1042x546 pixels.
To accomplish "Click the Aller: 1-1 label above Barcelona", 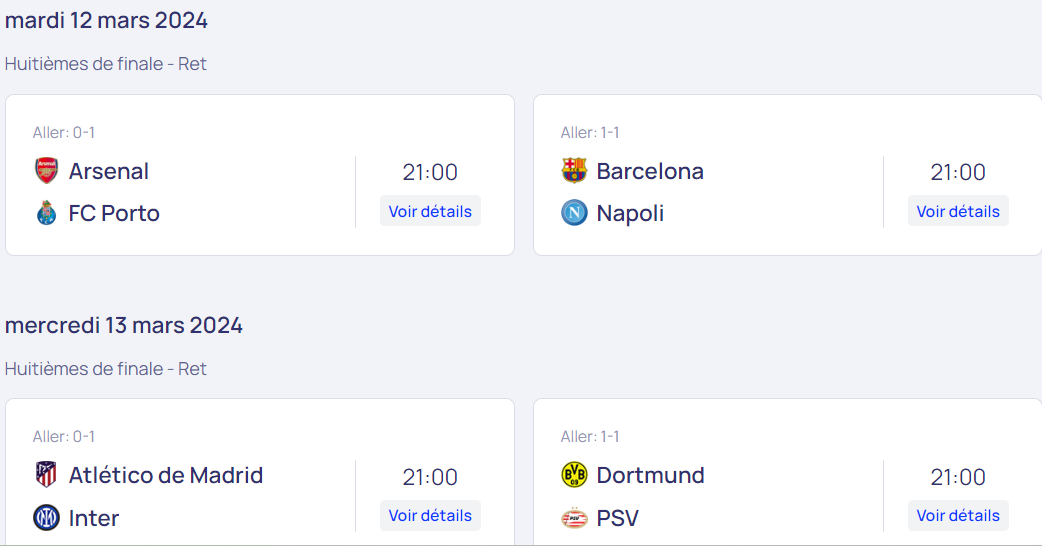I will [x=590, y=133].
